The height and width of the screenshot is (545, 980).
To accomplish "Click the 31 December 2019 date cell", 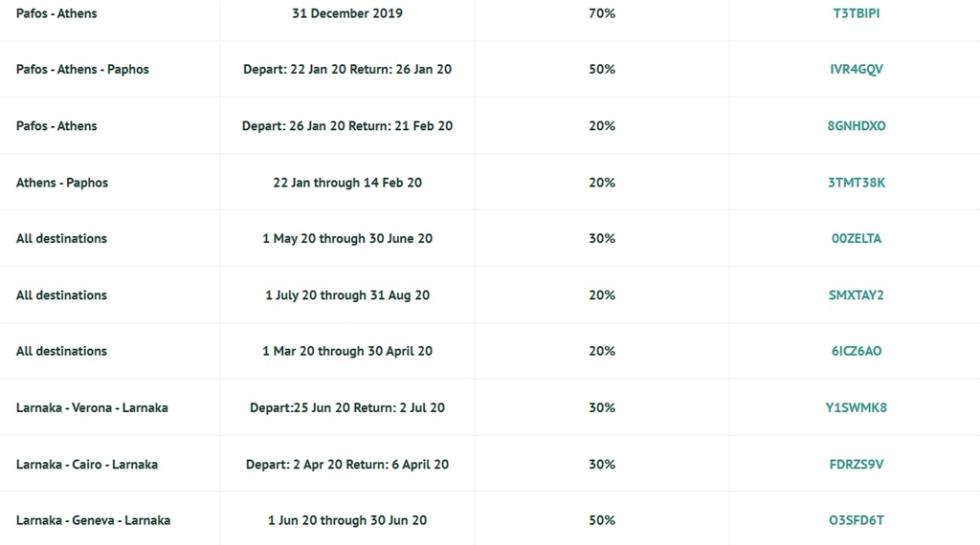I will tap(347, 13).
